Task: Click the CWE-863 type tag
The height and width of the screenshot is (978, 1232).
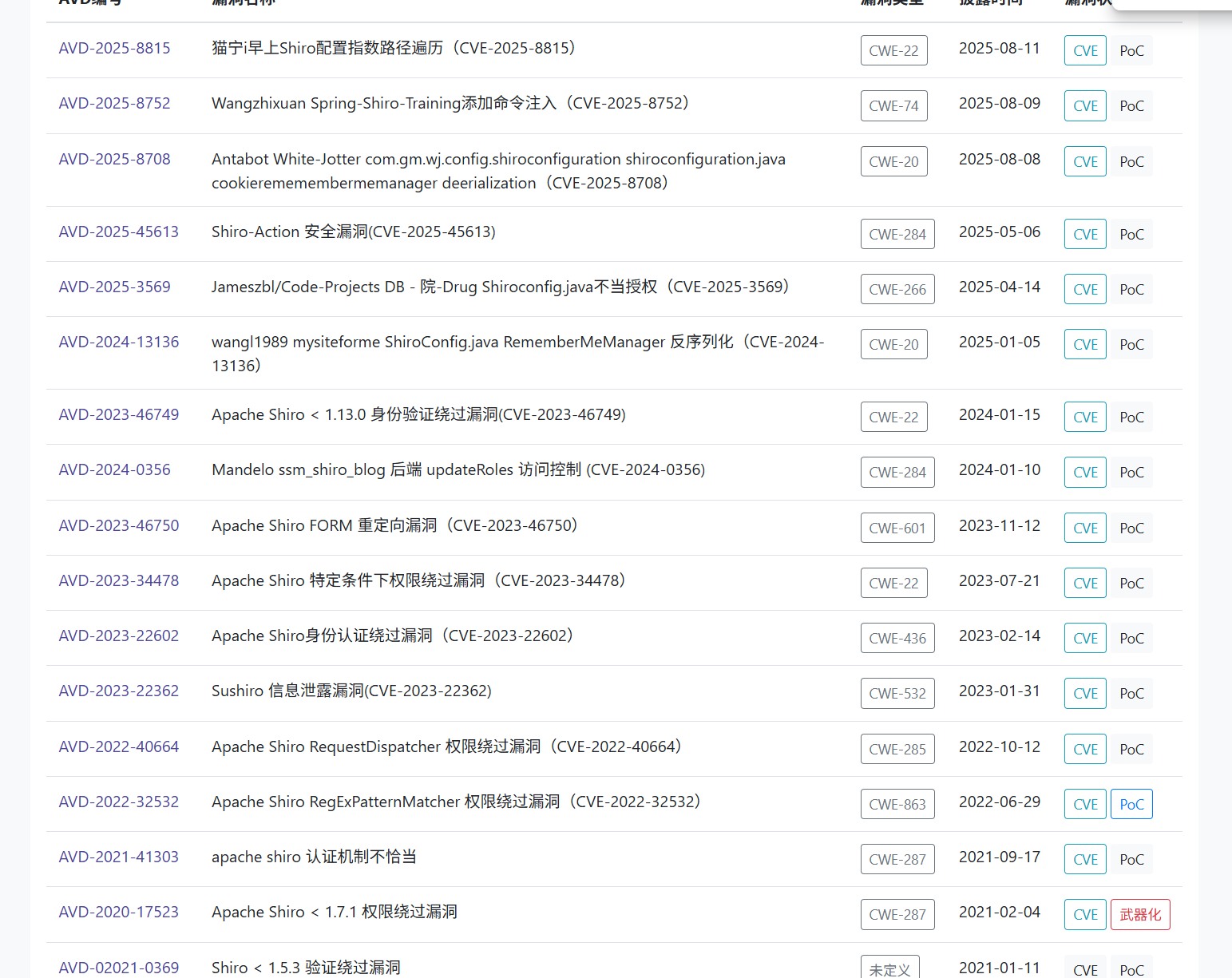Action: pyautogui.click(x=897, y=804)
